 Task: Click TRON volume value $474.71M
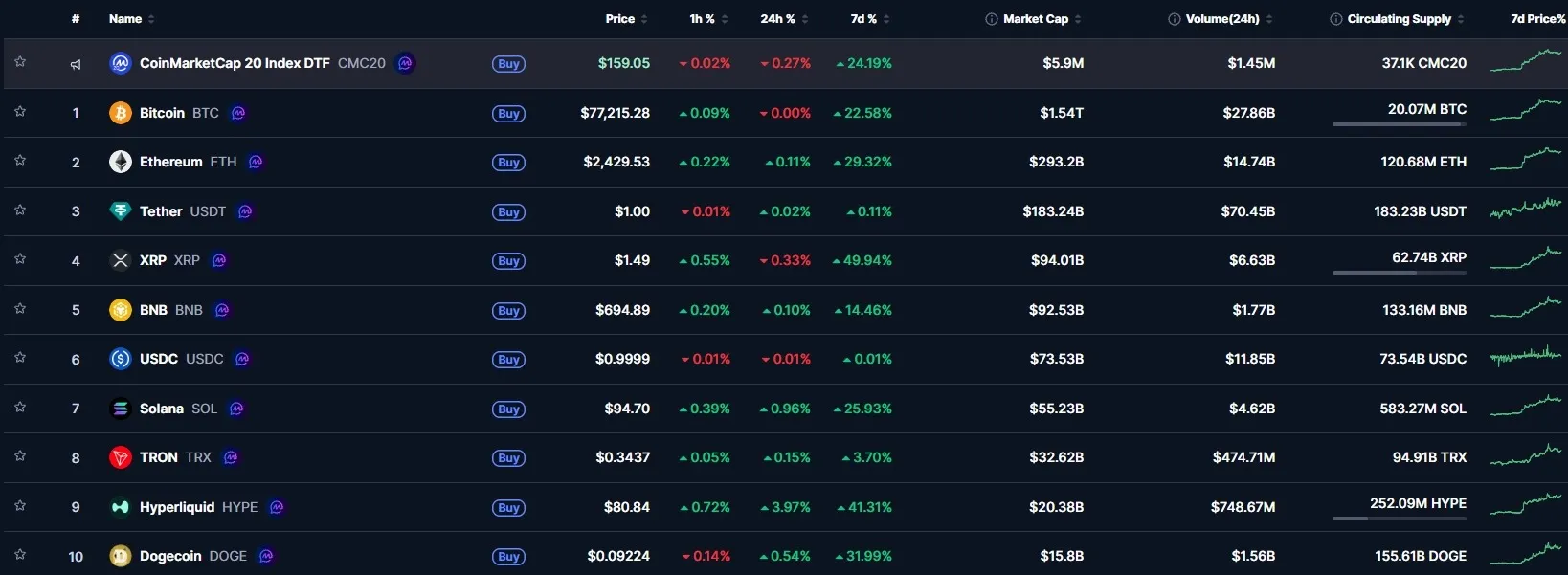point(1243,457)
